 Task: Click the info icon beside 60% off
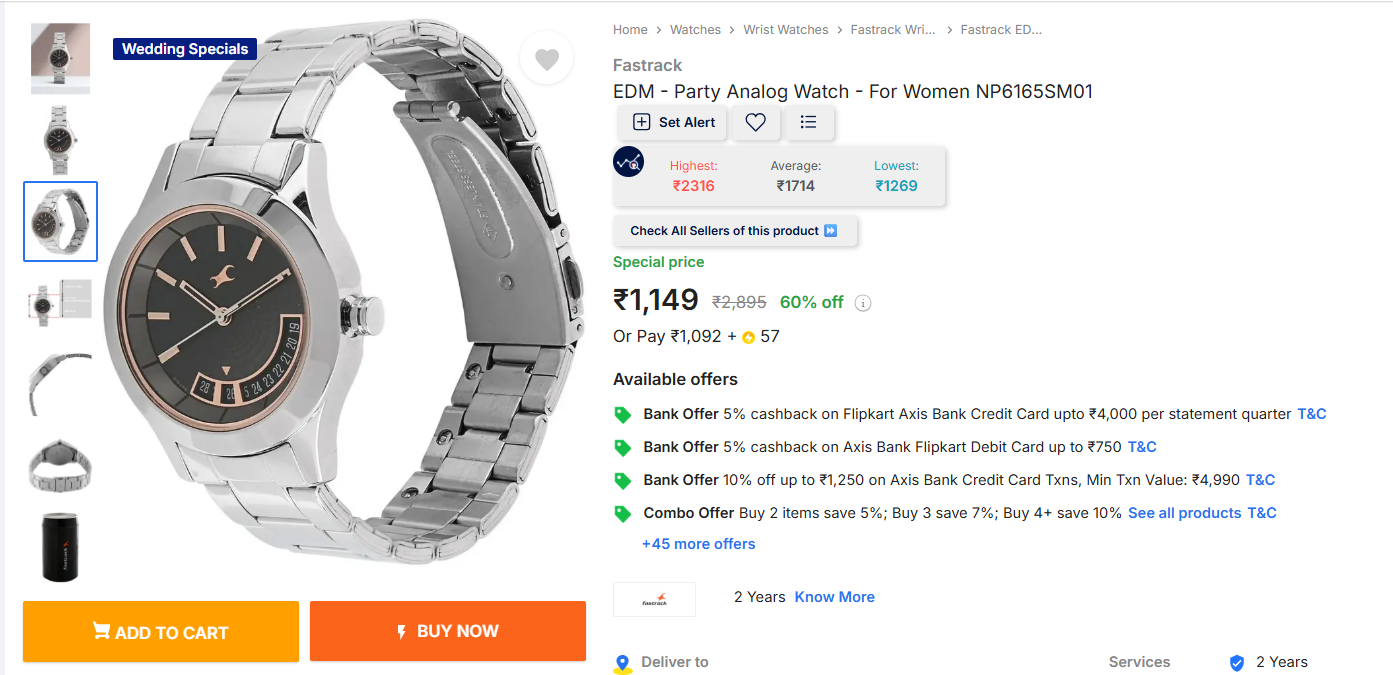coord(863,303)
